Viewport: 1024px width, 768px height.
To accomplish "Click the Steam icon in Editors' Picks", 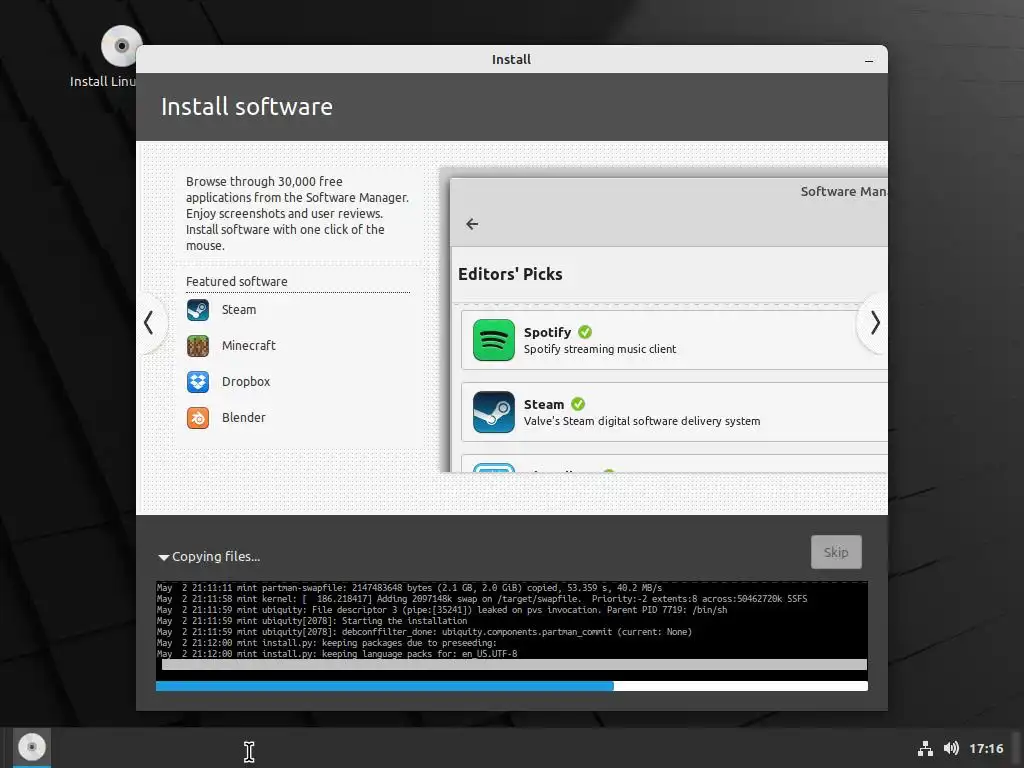I will [x=494, y=411].
